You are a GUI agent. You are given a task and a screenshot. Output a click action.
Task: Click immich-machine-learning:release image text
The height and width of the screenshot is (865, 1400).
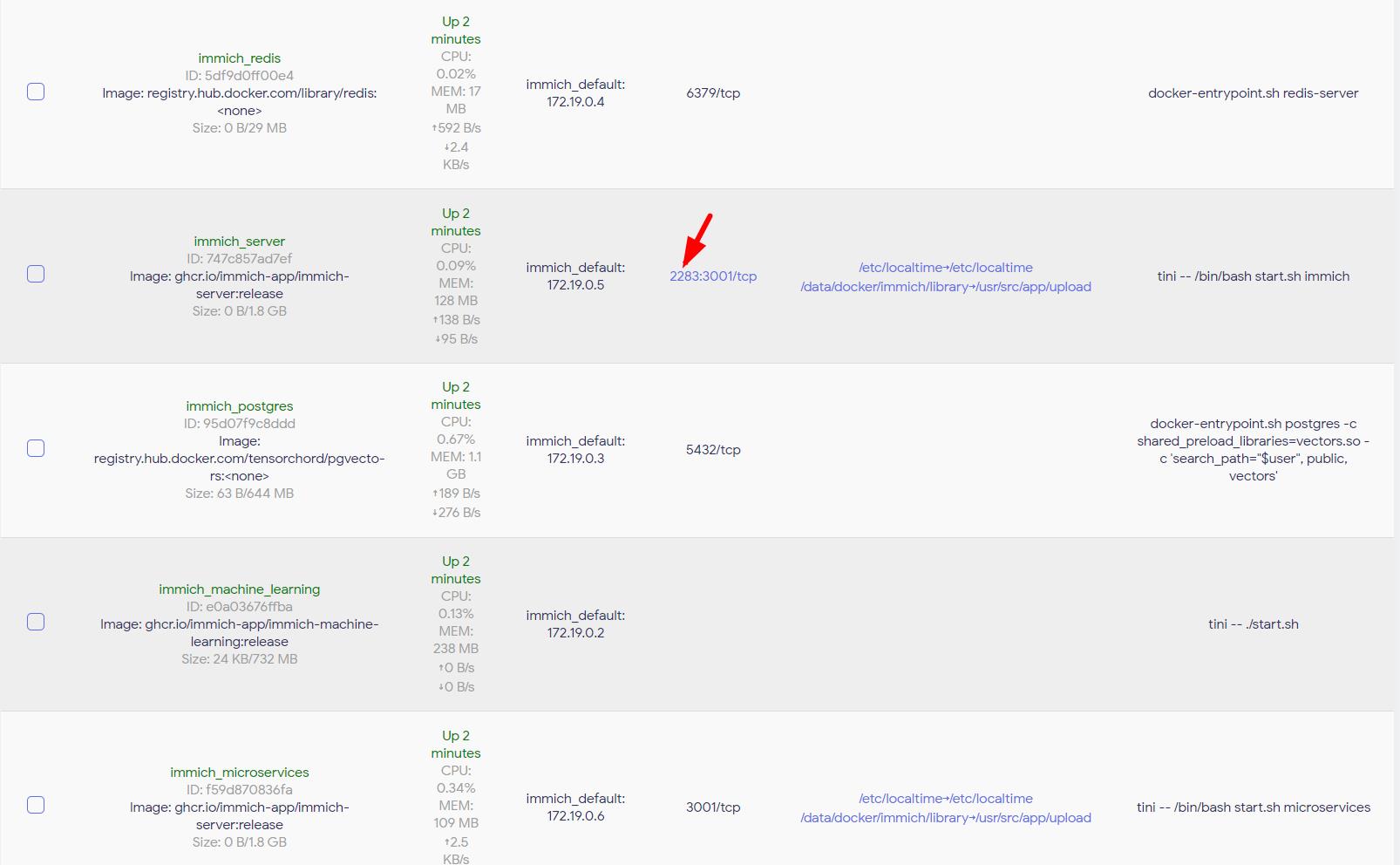pyautogui.click(x=240, y=633)
